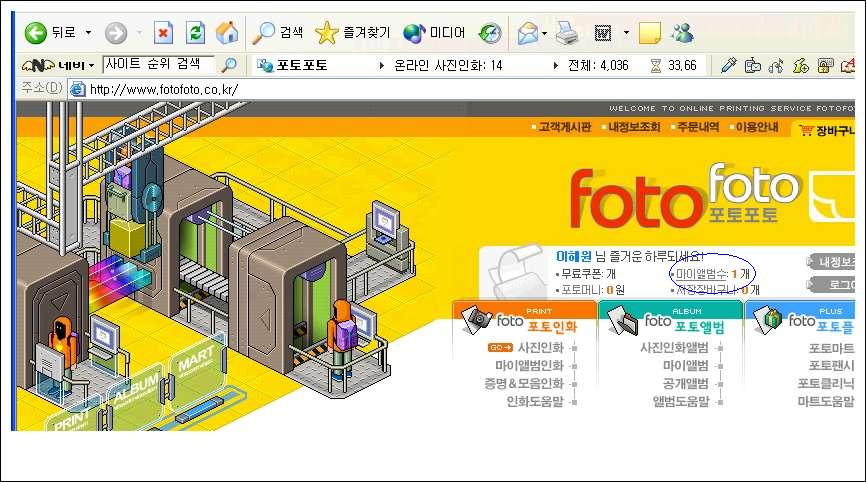Open the Mail icon dropdown arrow

[545, 33]
